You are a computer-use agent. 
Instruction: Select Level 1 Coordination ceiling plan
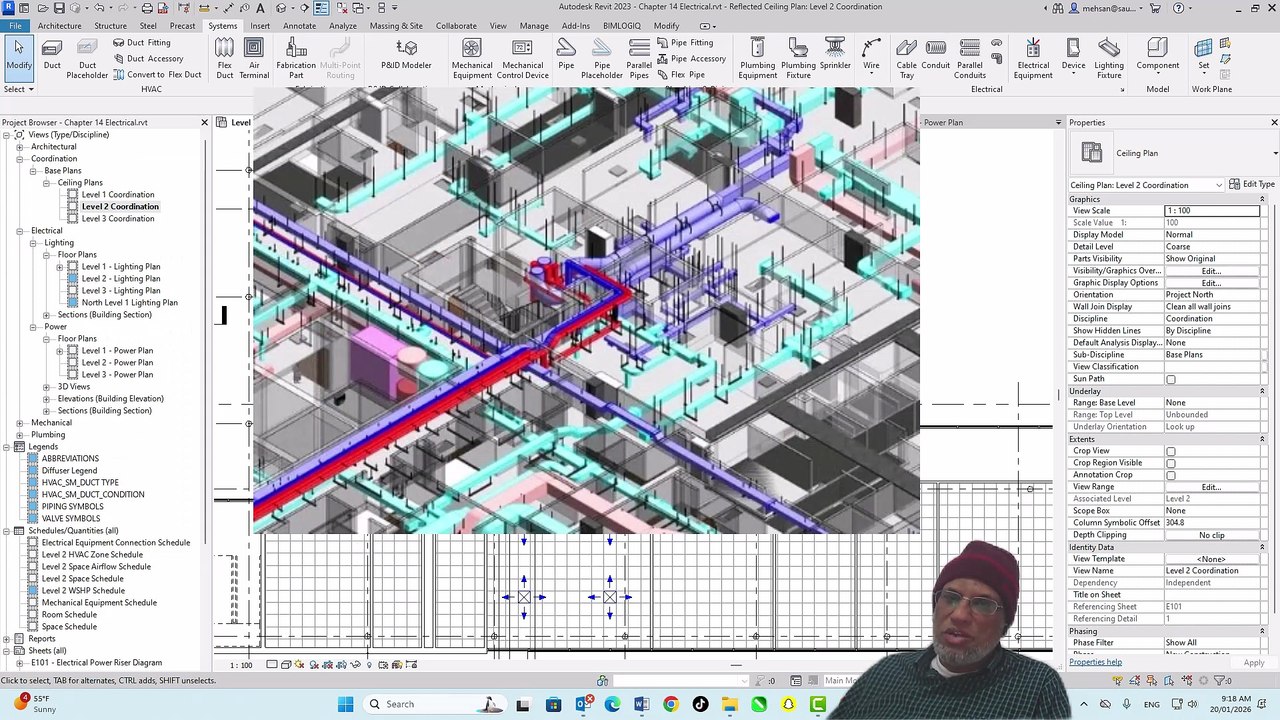click(x=118, y=195)
